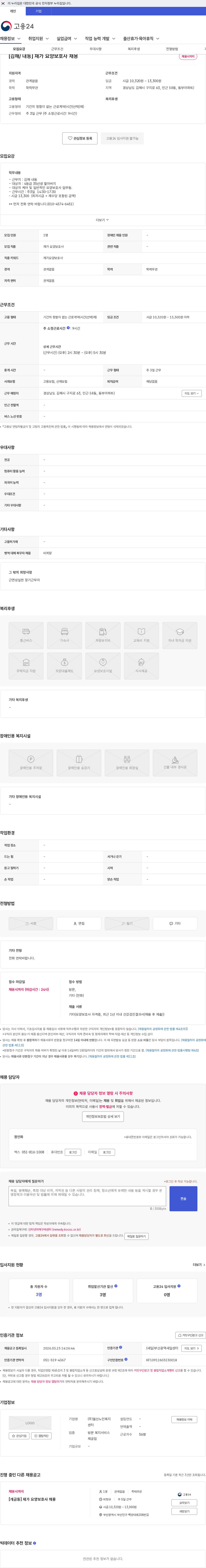Click 요약보기 for the 개금동 posting
The image size is (206, 1568).
pyautogui.click(x=184, y=1503)
